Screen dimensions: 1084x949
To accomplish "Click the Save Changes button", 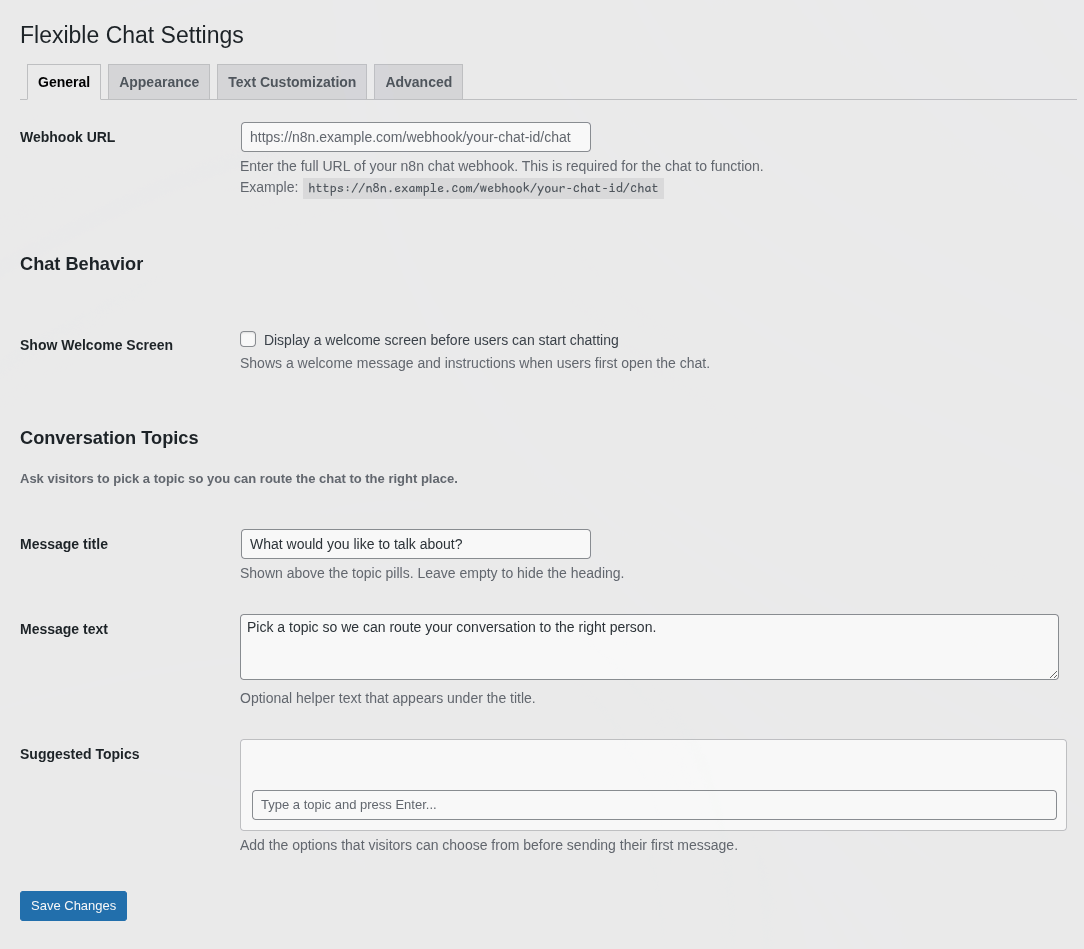I will point(73,905).
